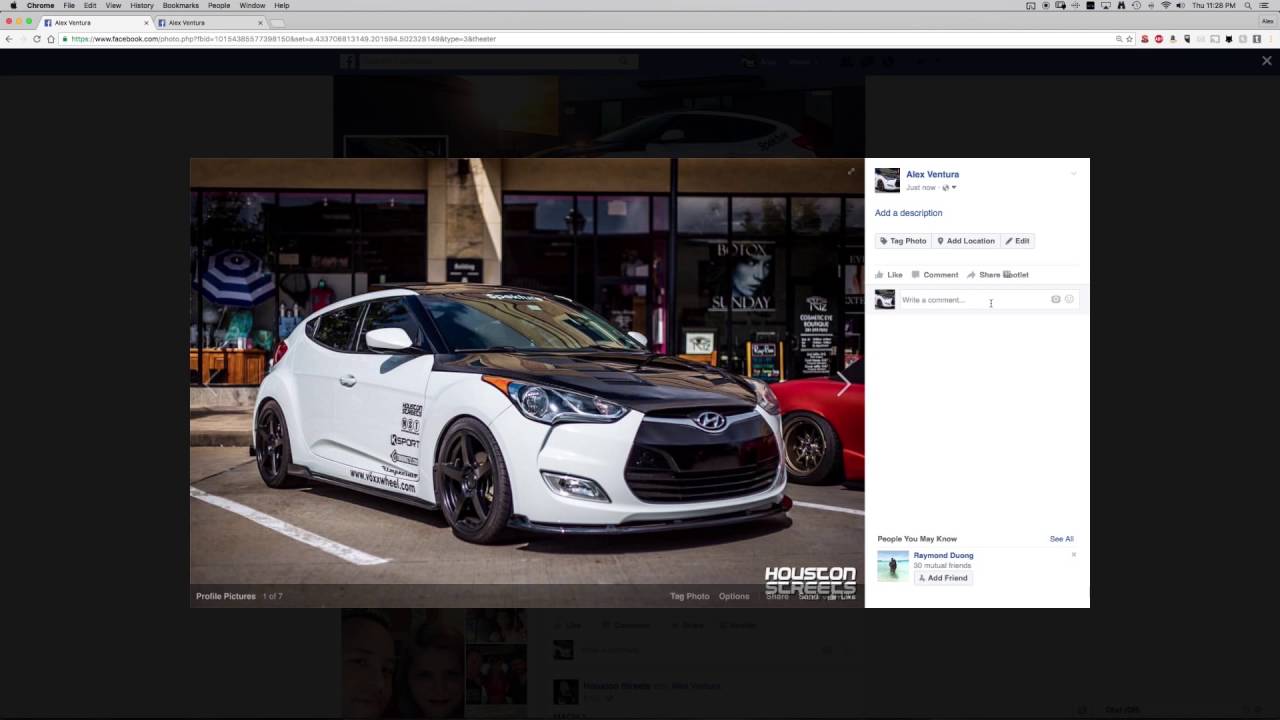Like the photo

(889, 275)
